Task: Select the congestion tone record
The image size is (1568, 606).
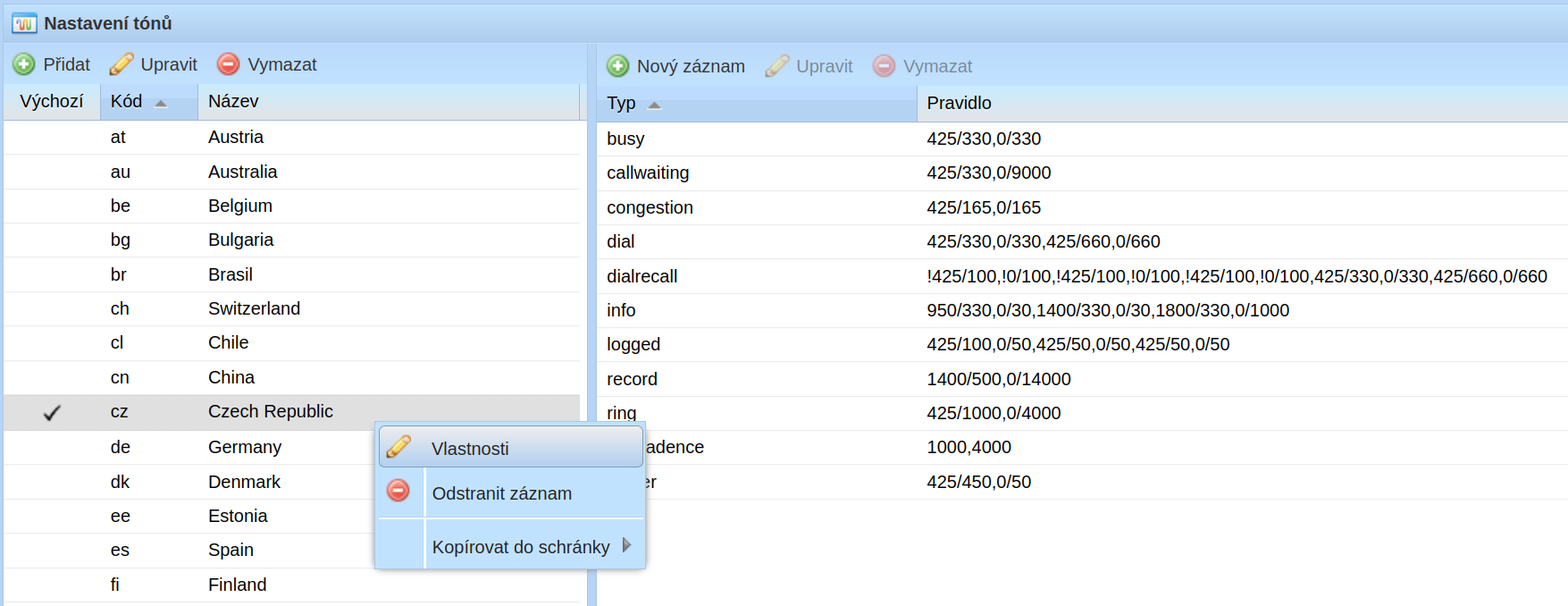Action: coord(1082,208)
